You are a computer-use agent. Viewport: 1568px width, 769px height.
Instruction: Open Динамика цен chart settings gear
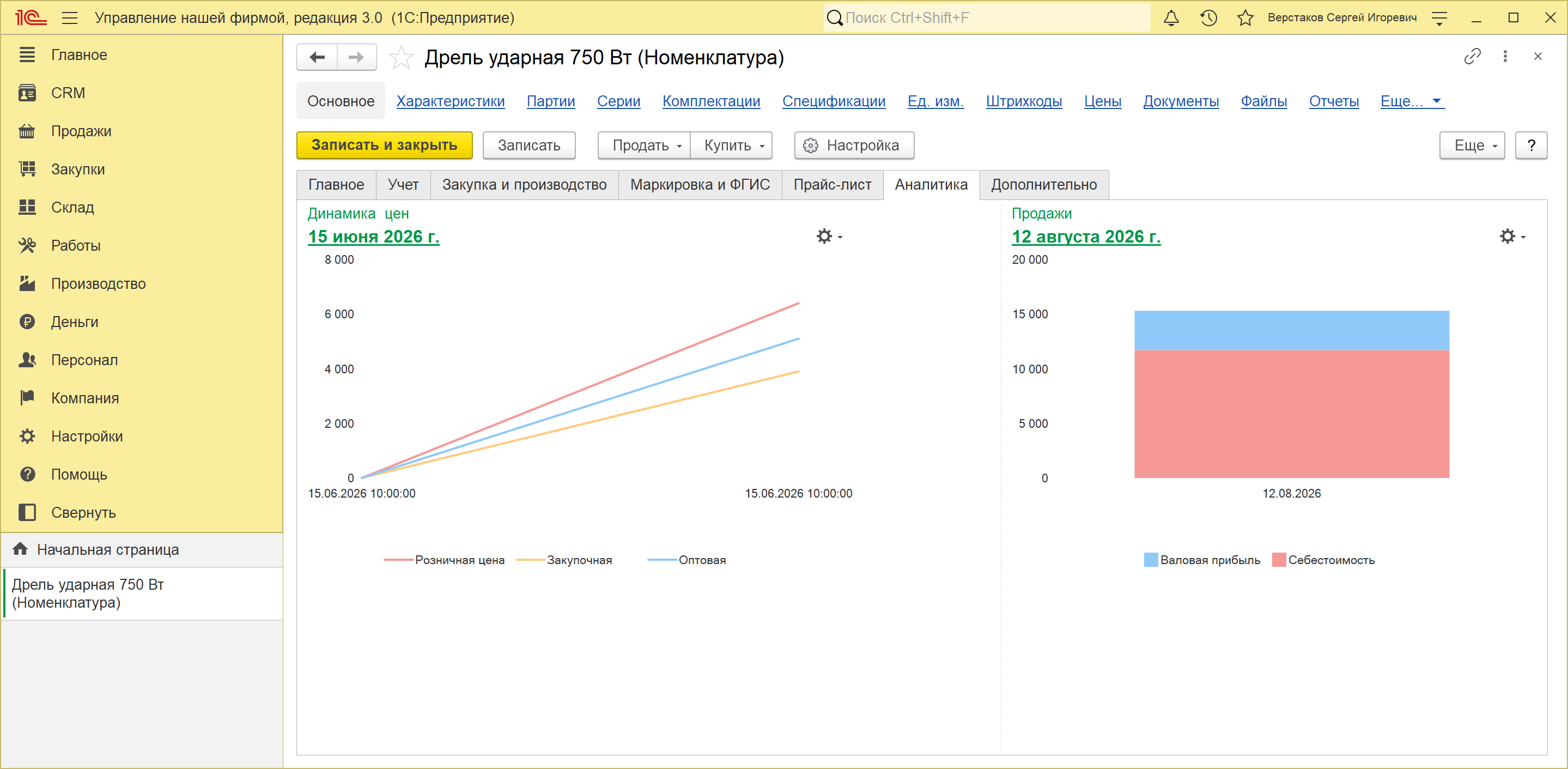point(829,236)
